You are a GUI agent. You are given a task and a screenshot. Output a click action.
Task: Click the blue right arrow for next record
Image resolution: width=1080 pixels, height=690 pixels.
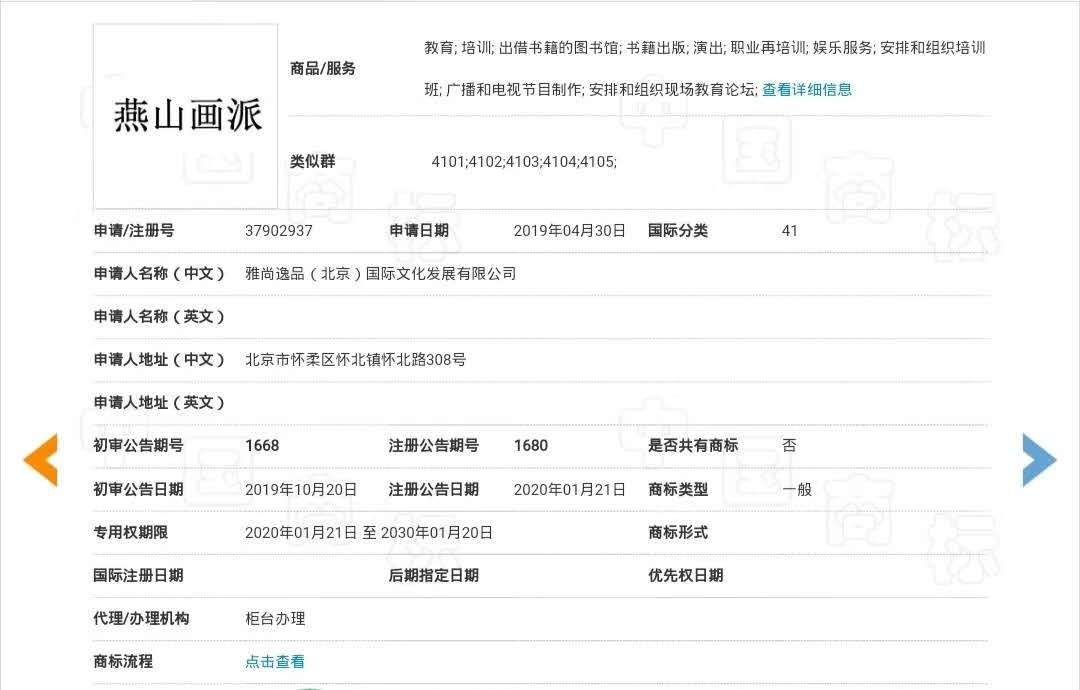(1038, 460)
